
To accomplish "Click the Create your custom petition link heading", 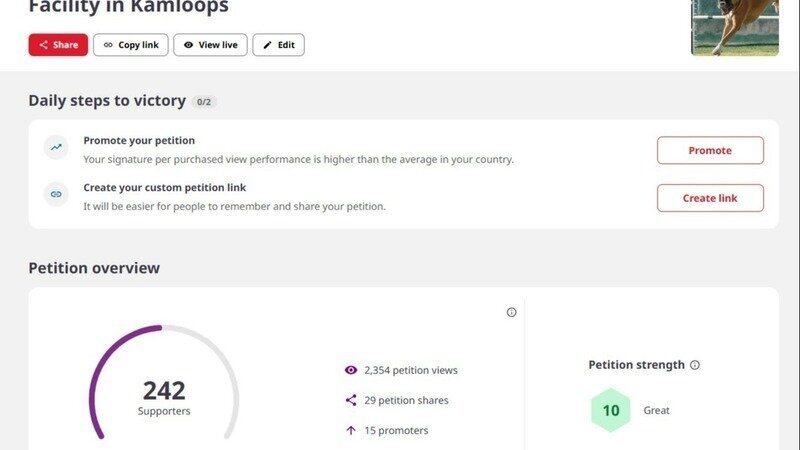I will coord(164,187).
